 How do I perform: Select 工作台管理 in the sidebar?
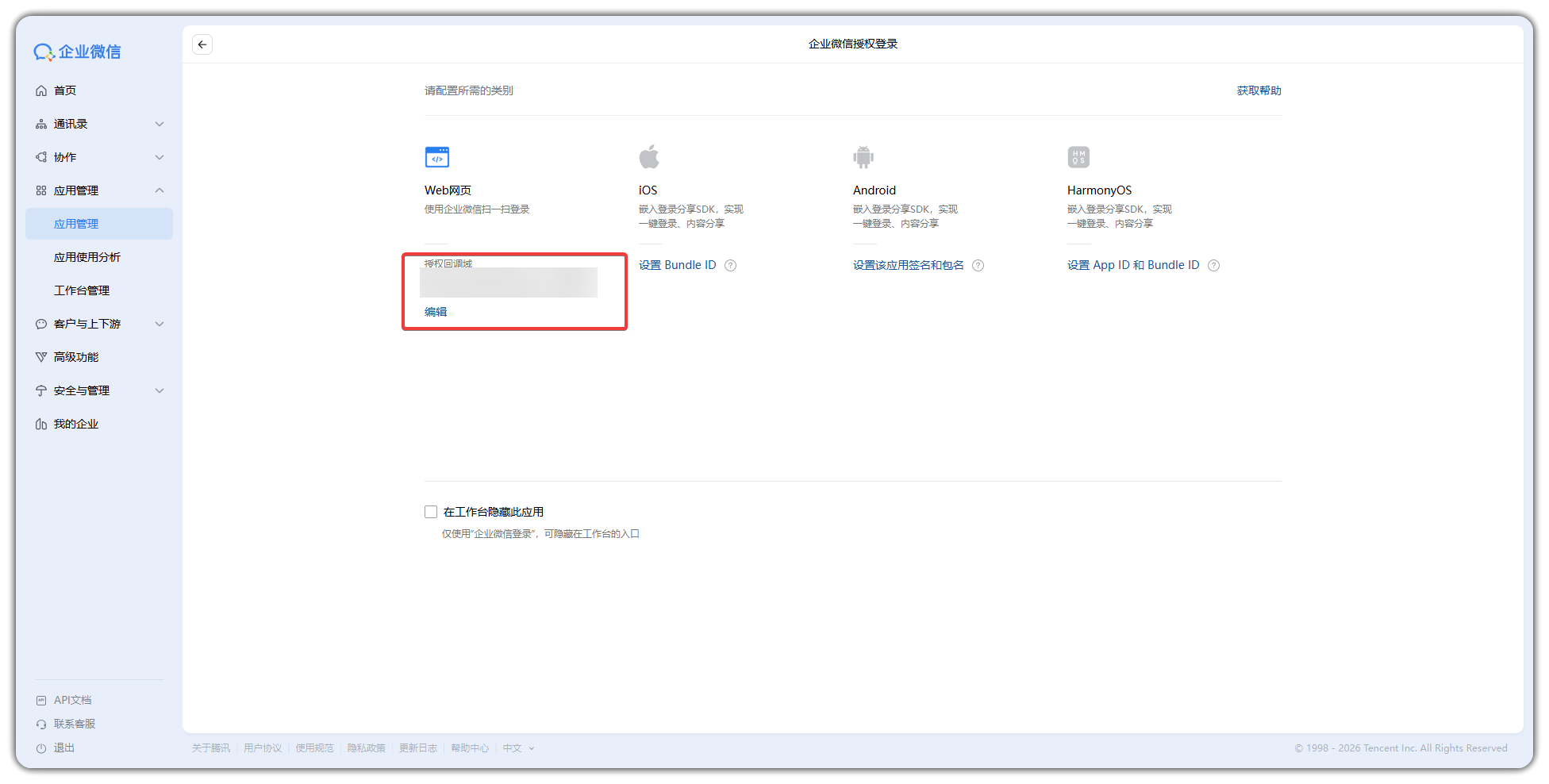(82, 290)
